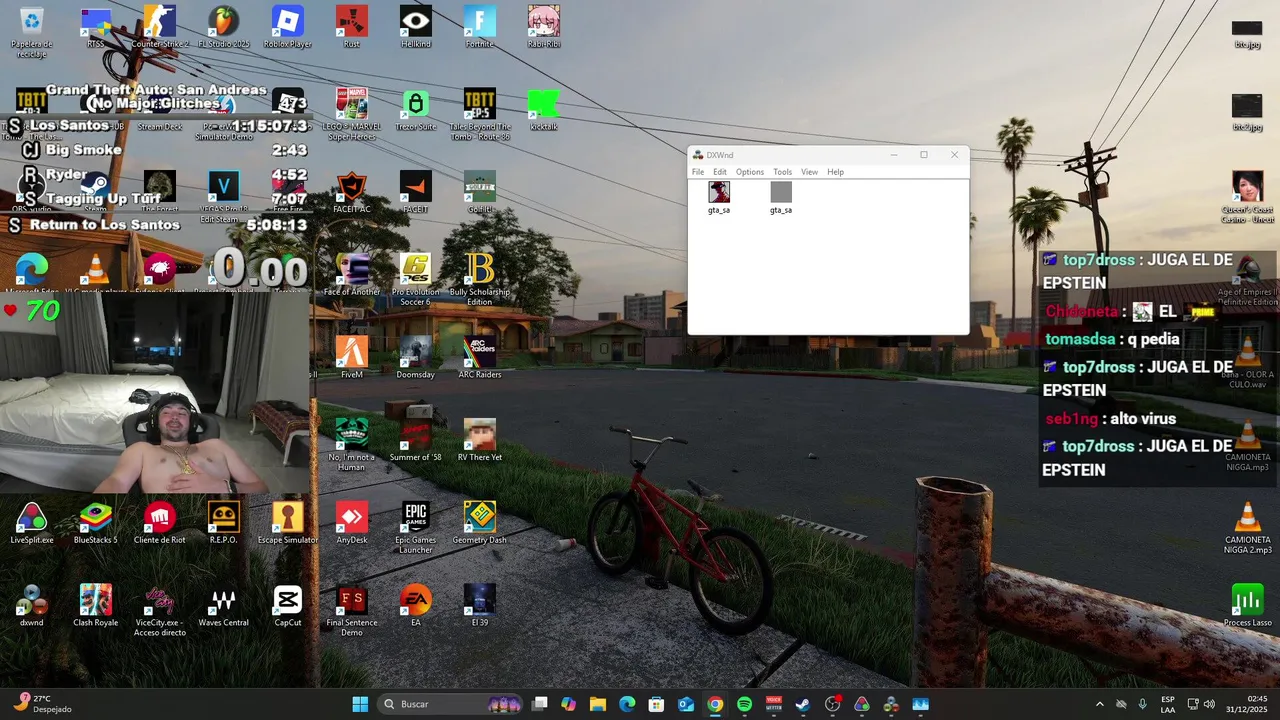Select the CapCut desktop shortcut
The image size is (1280, 720).
click(288, 607)
